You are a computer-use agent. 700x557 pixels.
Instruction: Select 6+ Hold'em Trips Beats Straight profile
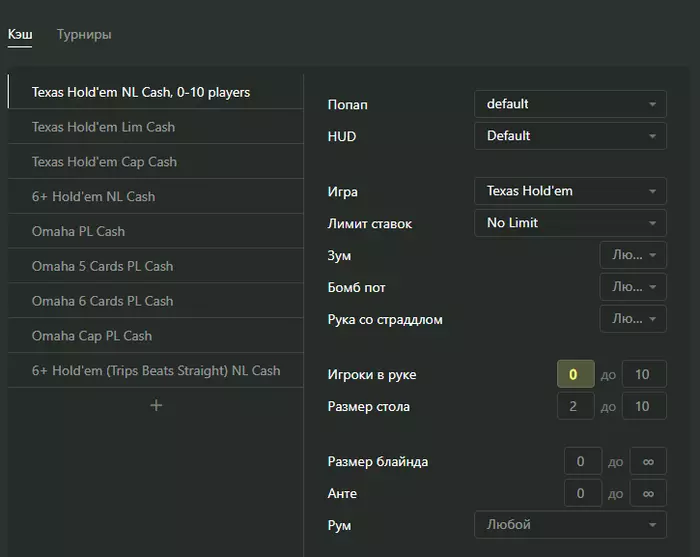coord(156,370)
